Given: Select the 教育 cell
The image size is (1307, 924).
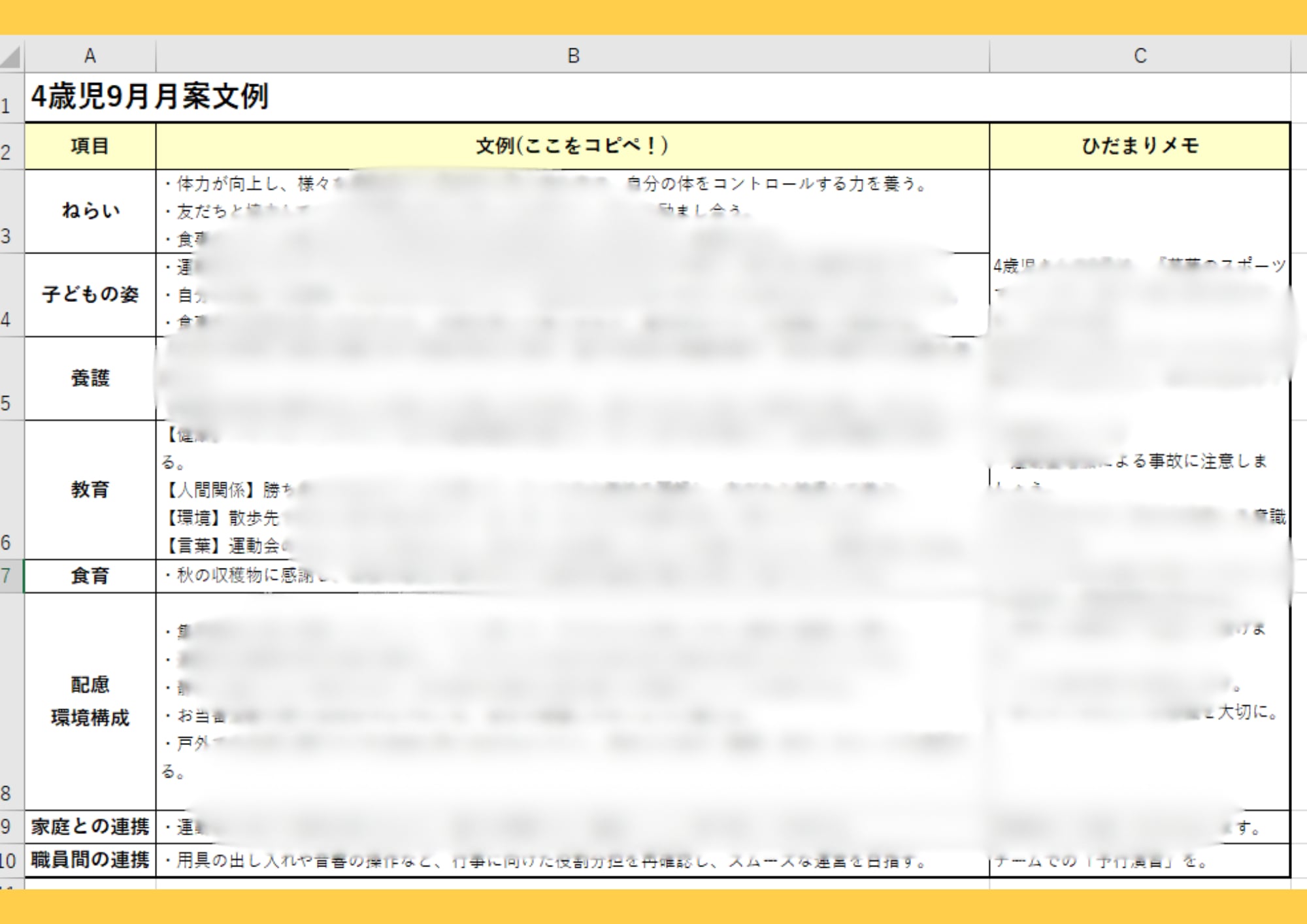Looking at the screenshot, I should tap(90, 489).
